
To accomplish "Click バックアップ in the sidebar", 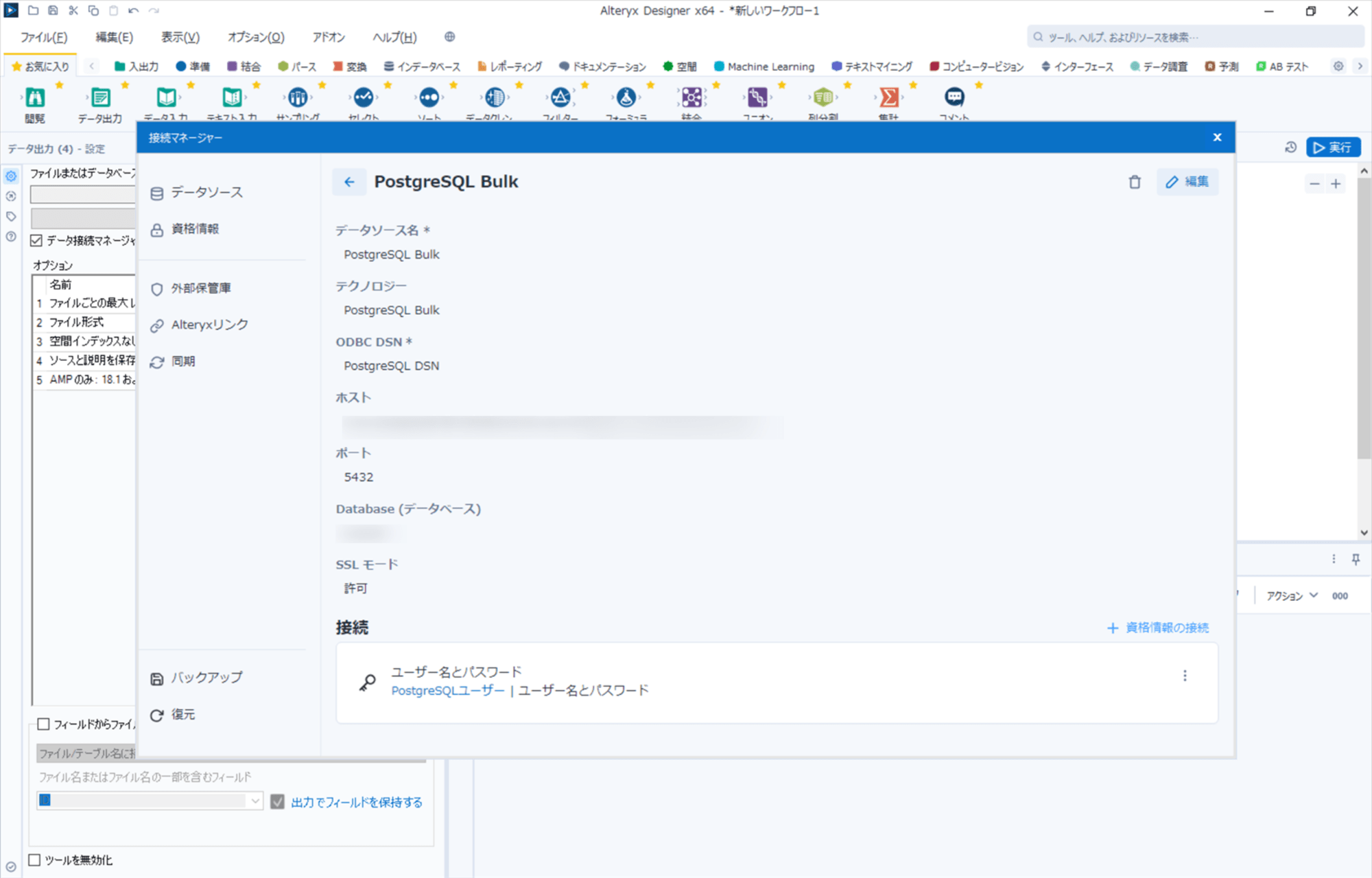I will pos(196,678).
